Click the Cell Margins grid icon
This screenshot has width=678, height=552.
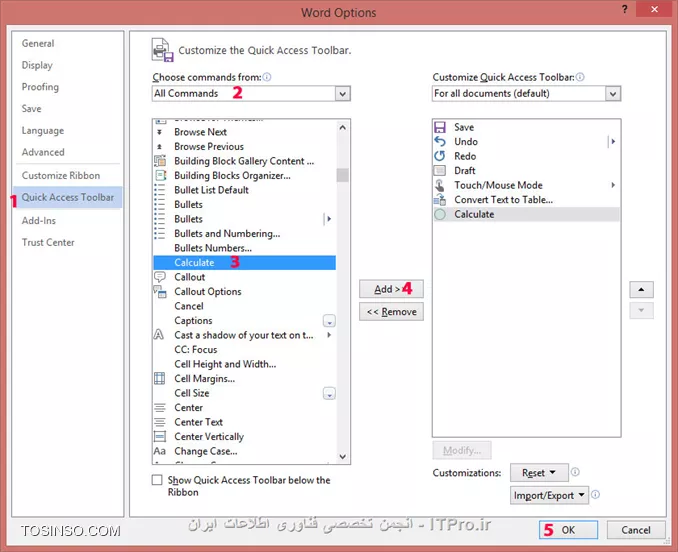tap(160, 378)
